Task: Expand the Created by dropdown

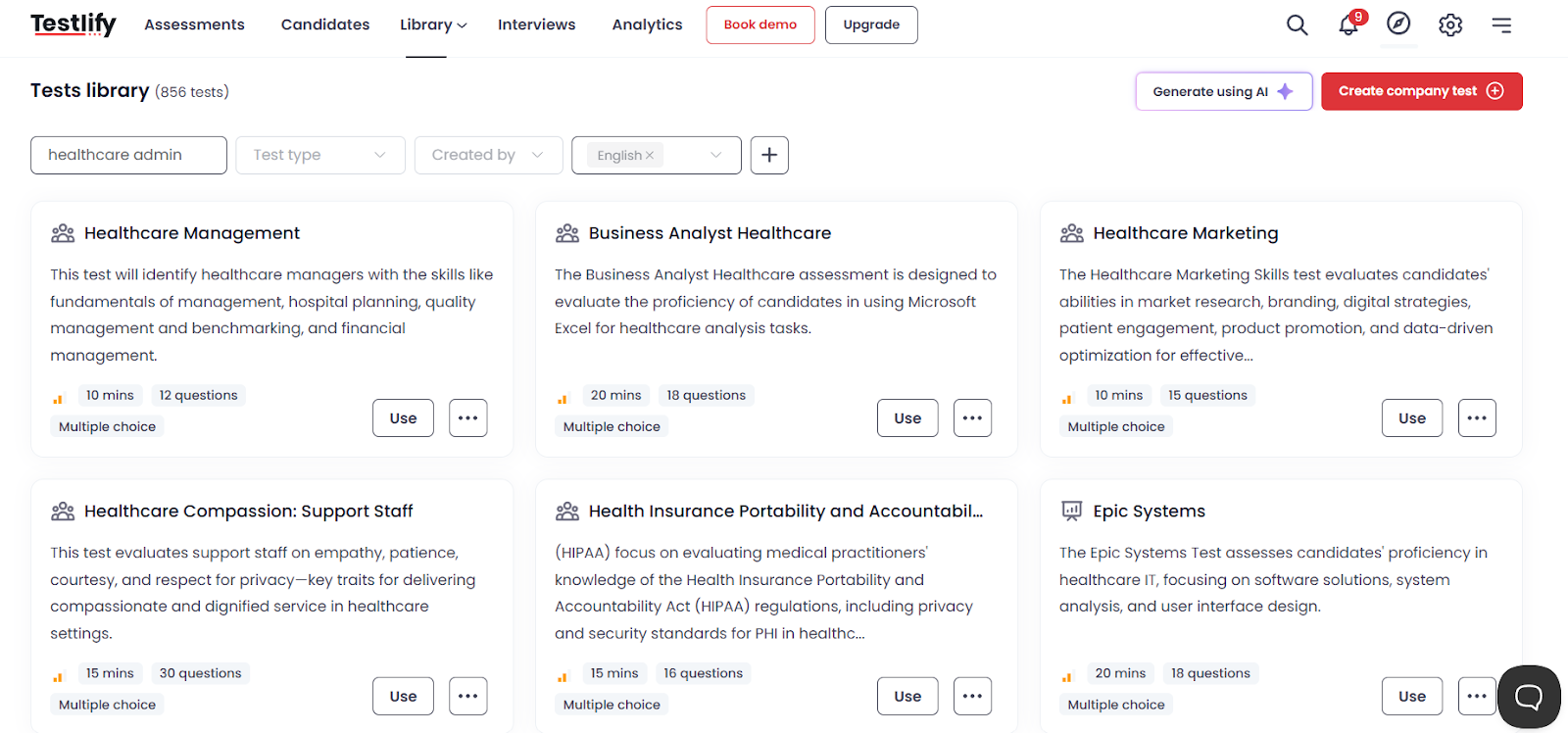Action: [489, 155]
